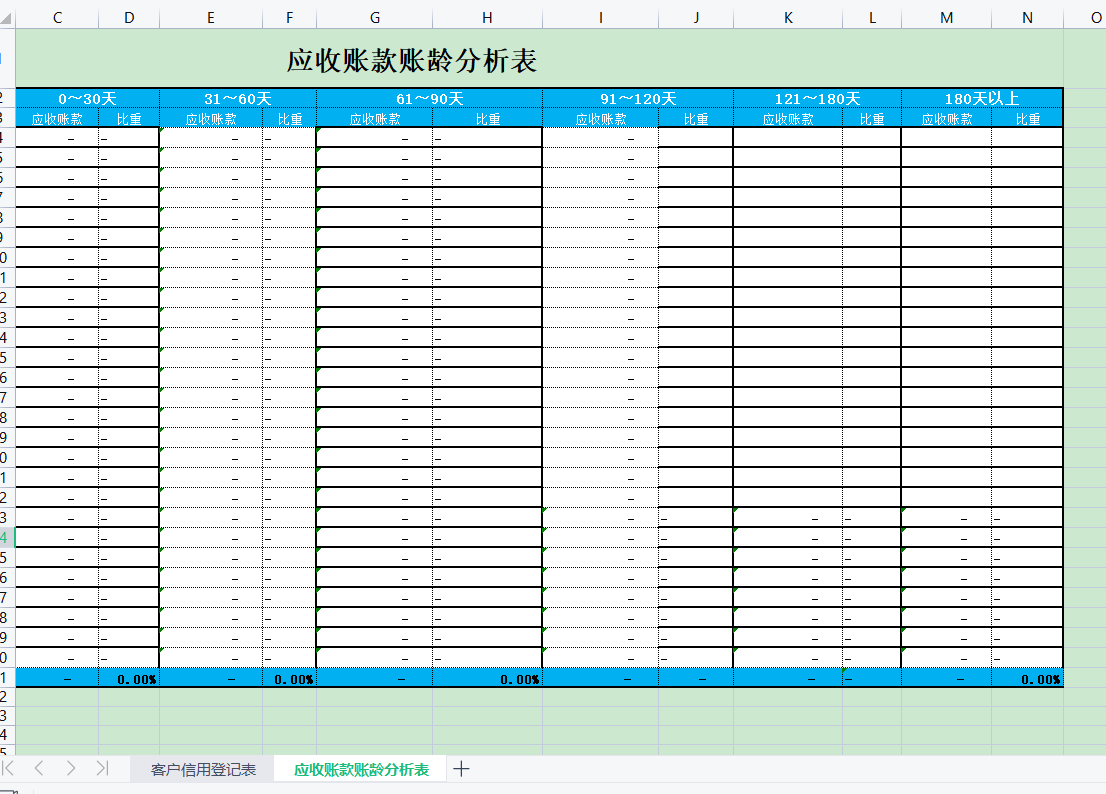Screen dimensions: 1106x794
Task: Click 比重 under 121~180天
Action: (x=872, y=118)
